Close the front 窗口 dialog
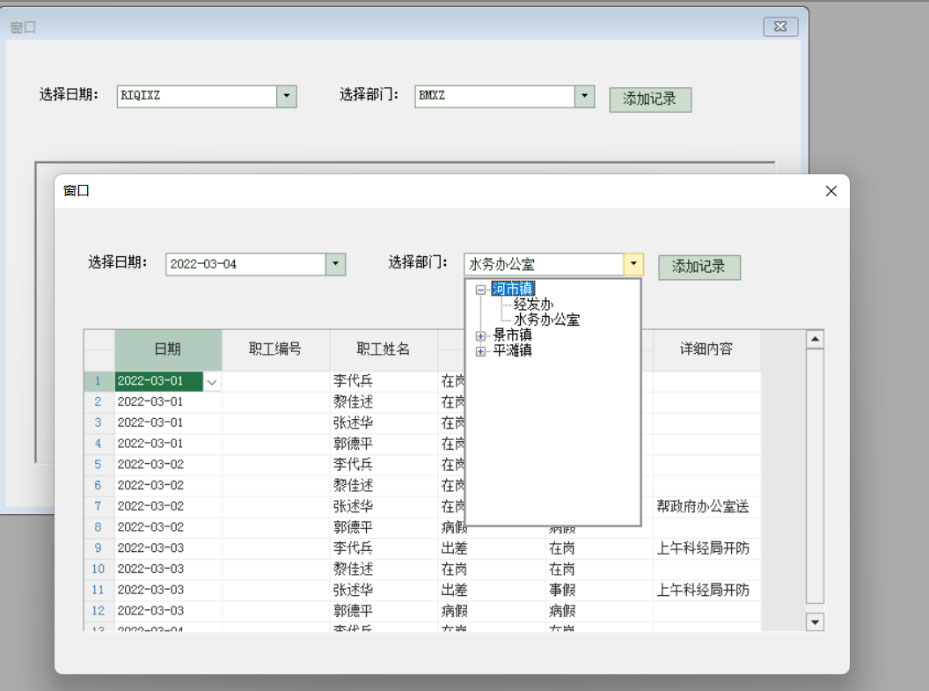Viewport: 929px width, 691px height. pos(830,191)
